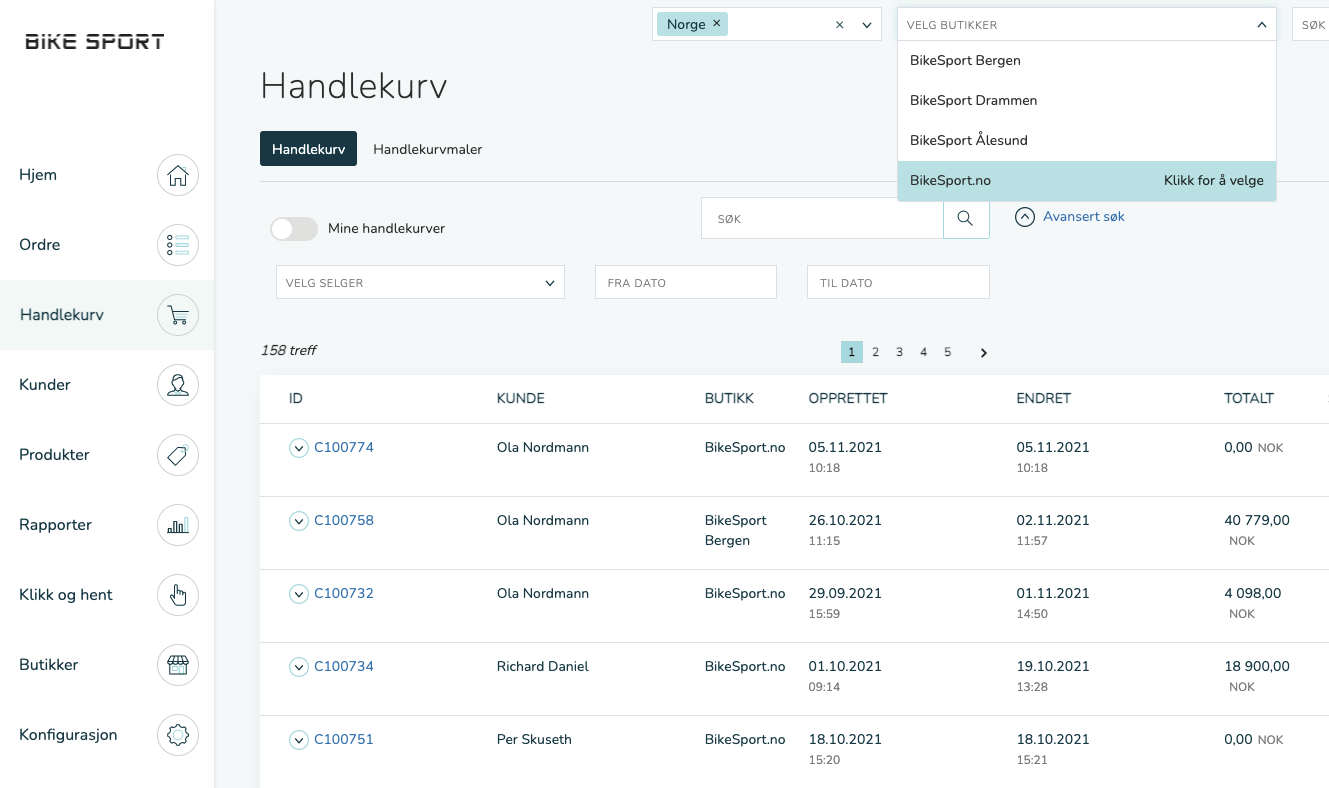Open the Butikker storefront icon
The height and width of the screenshot is (788, 1329).
click(178, 665)
